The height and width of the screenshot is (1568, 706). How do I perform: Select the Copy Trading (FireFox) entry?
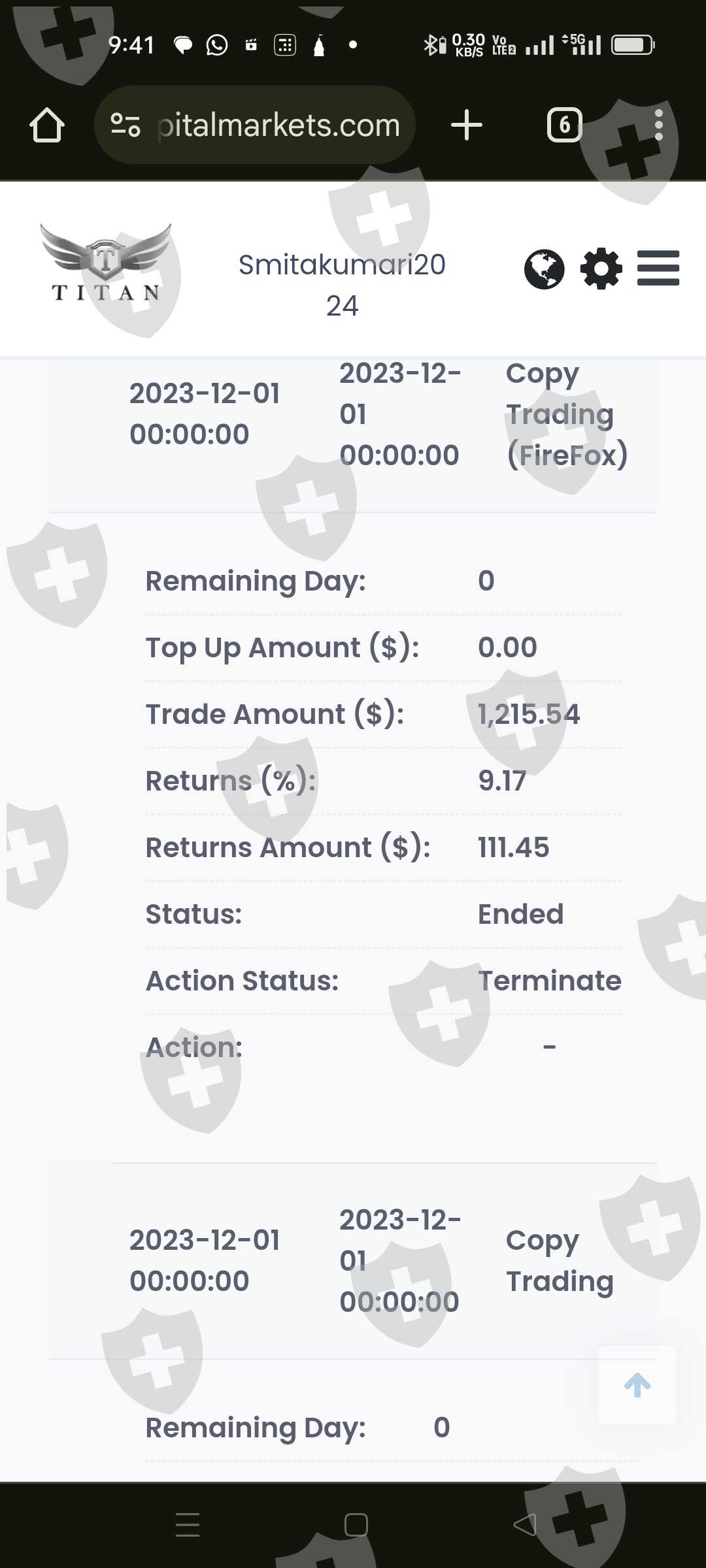point(566,414)
